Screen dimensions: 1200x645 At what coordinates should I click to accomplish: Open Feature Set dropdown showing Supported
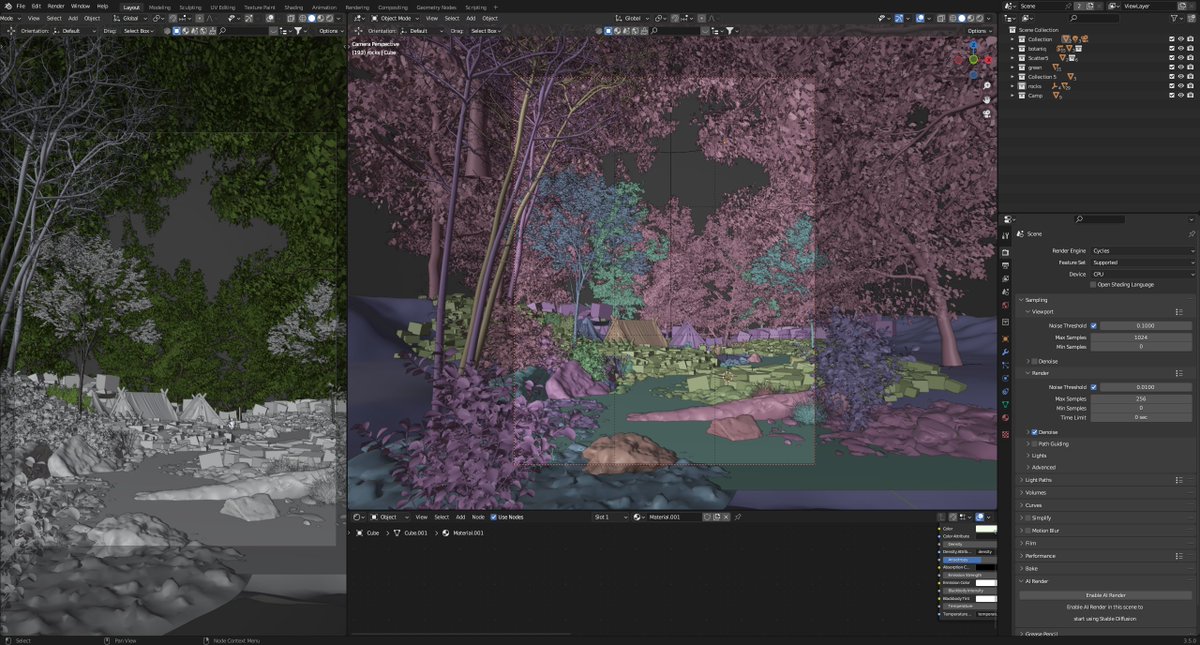click(x=1142, y=263)
